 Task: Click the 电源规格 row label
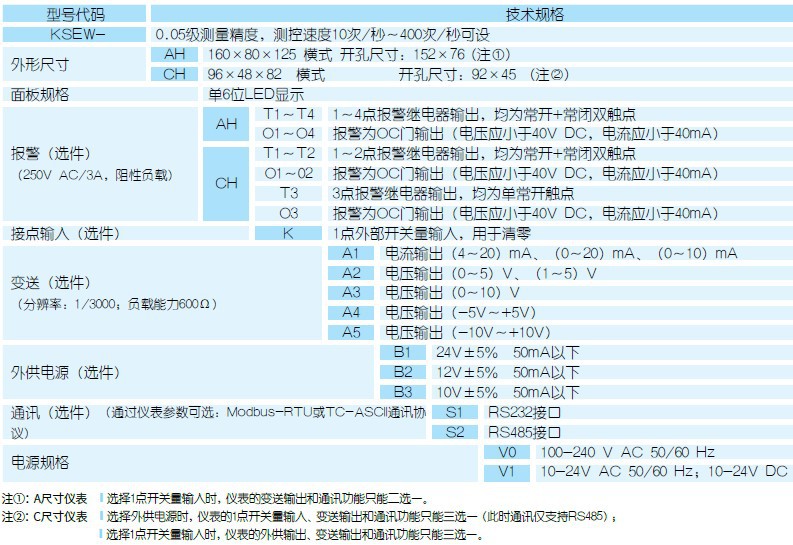(x=41, y=462)
